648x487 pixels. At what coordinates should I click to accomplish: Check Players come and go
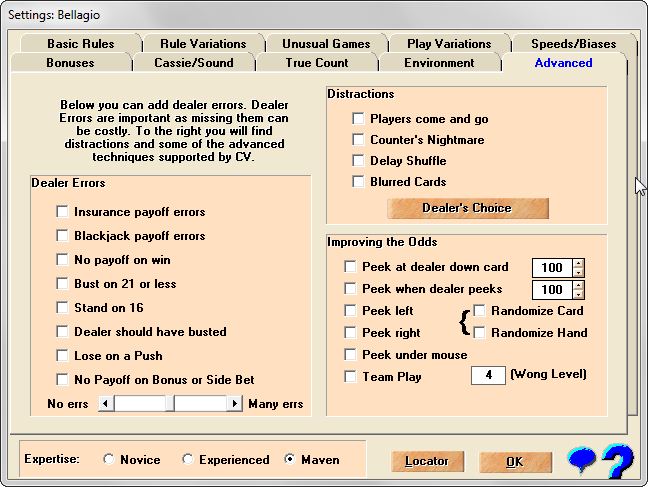click(x=358, y=119)
